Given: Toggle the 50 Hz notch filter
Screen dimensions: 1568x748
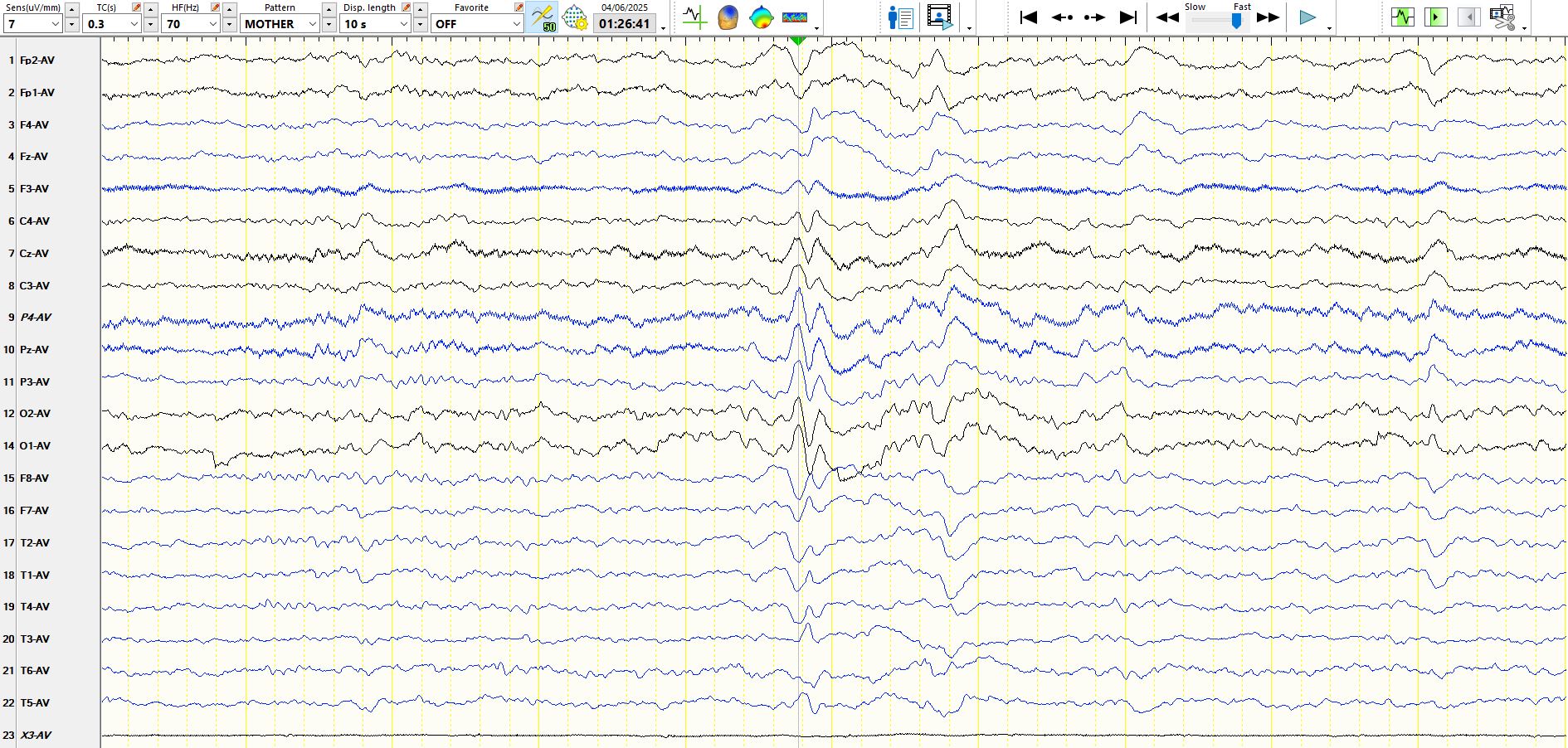Looking at the screenshot, I should [x=543, y=17].
